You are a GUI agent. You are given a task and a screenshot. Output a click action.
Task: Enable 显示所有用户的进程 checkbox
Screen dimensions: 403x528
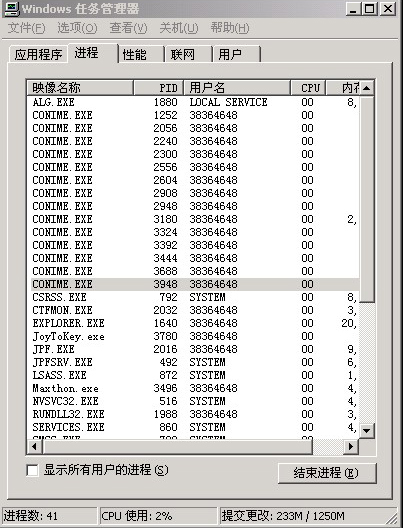click(32, 470)
